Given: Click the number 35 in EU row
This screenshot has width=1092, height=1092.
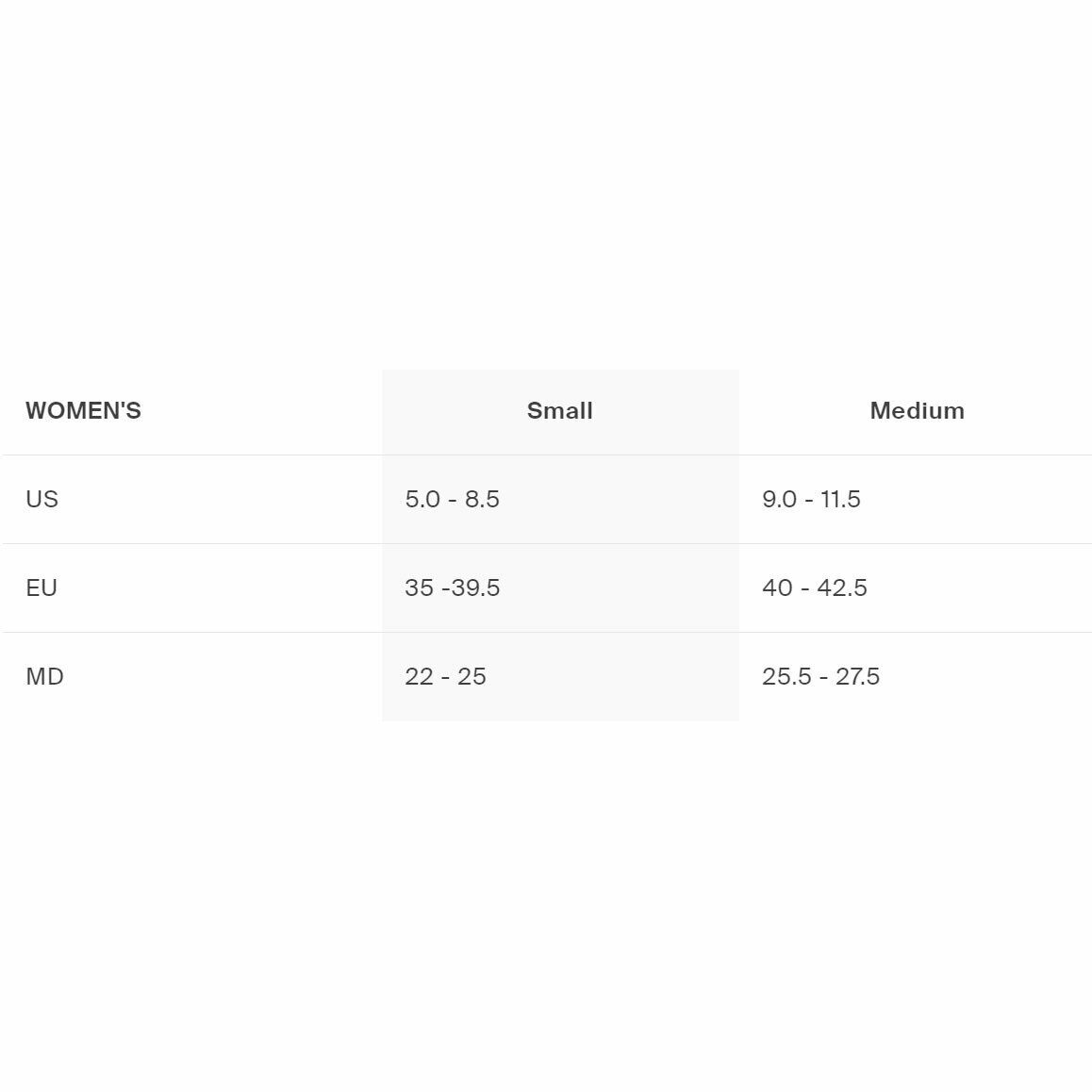Looking at the screenshot, I should point(419,587).
